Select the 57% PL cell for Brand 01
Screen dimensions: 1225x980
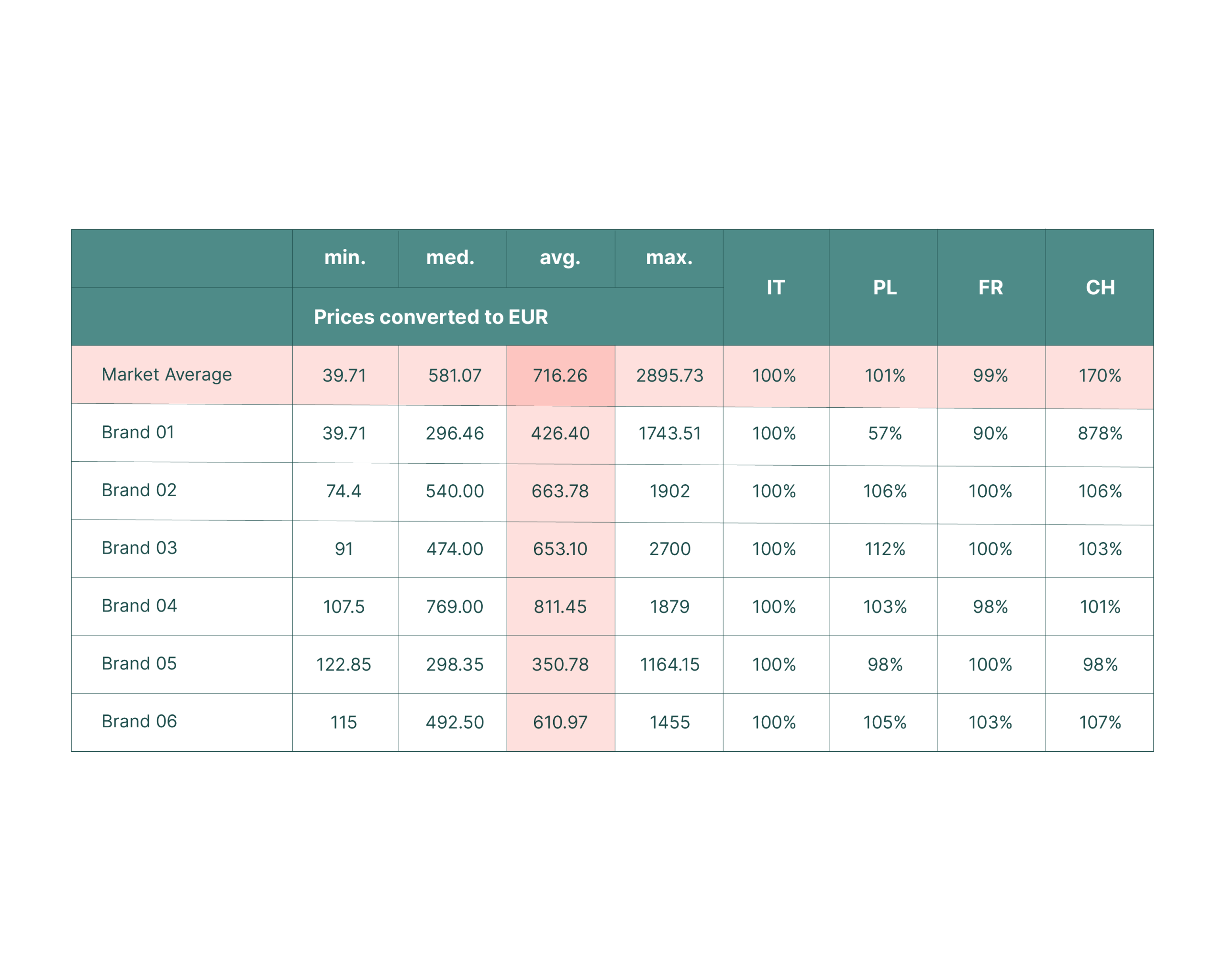pos(885,434)
